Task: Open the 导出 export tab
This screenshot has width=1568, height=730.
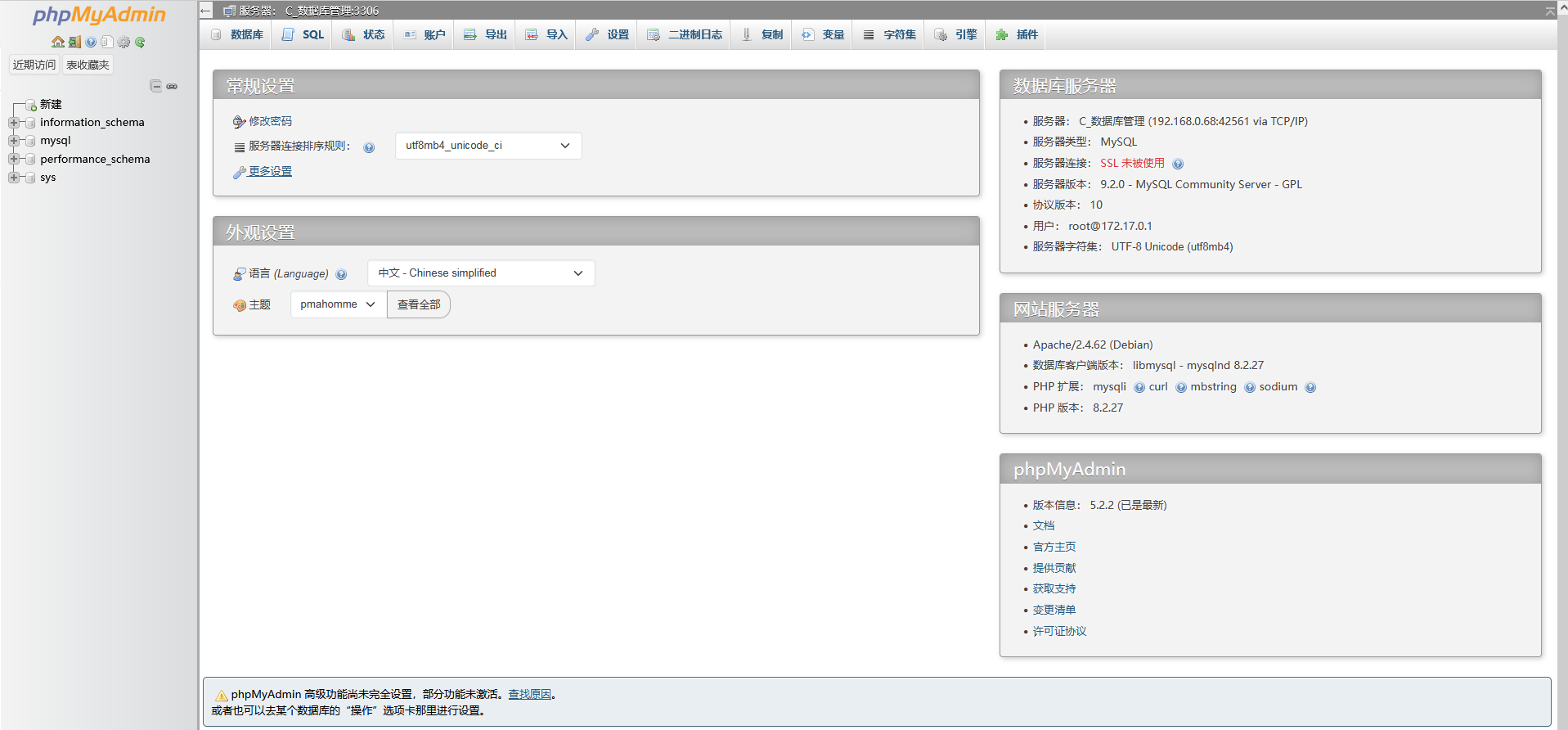Action: [485, 34]
